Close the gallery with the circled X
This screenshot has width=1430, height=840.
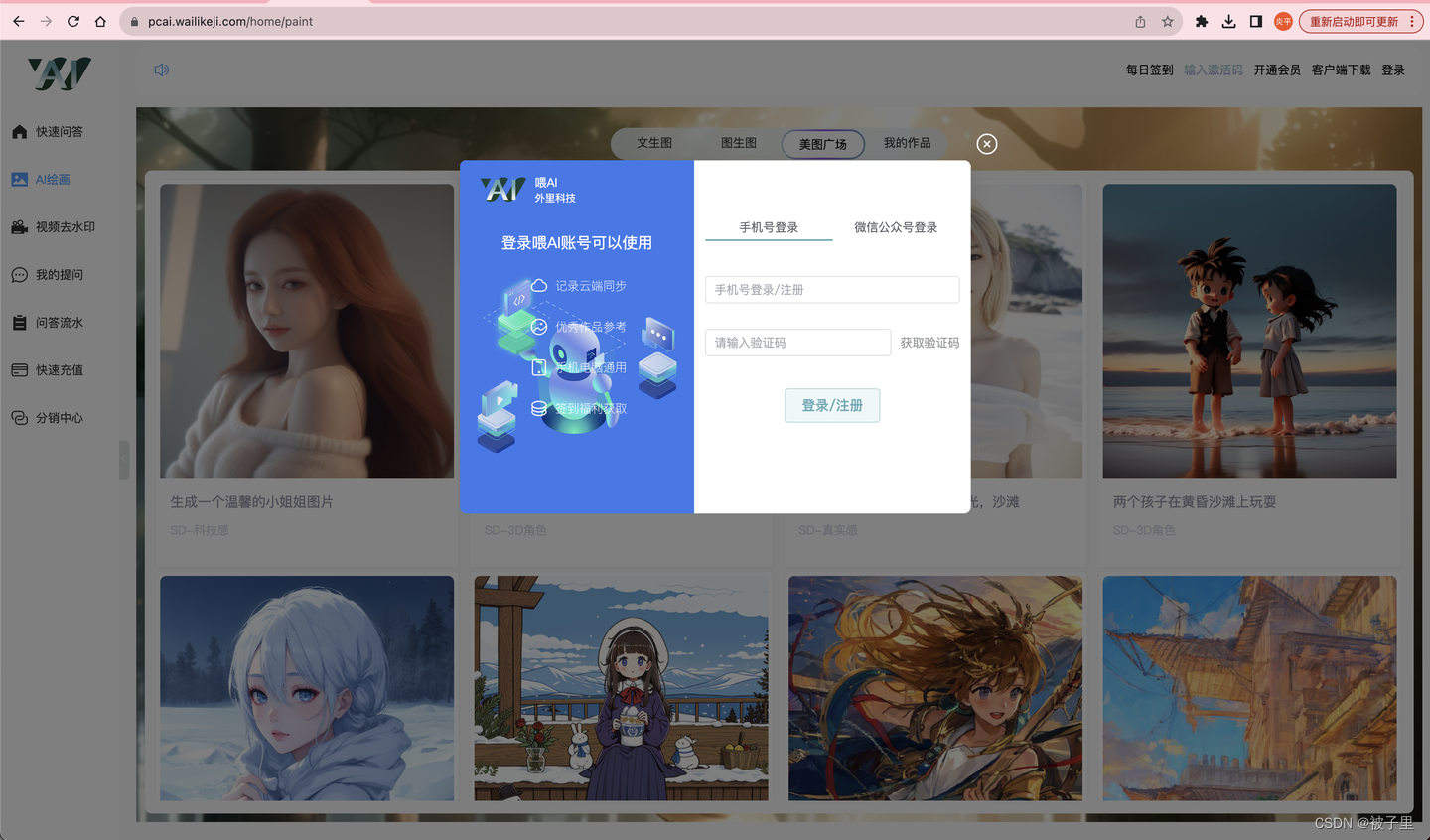986,144
